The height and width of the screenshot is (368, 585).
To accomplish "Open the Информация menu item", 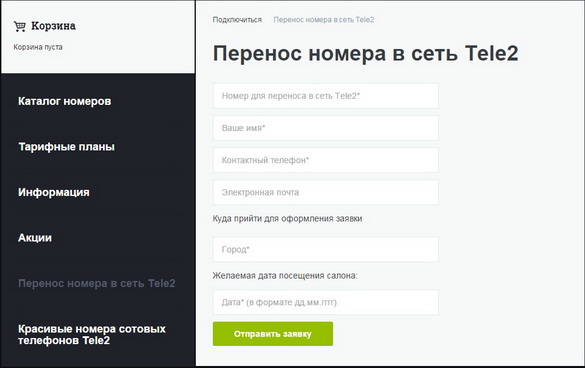I will tap(54, 192).
